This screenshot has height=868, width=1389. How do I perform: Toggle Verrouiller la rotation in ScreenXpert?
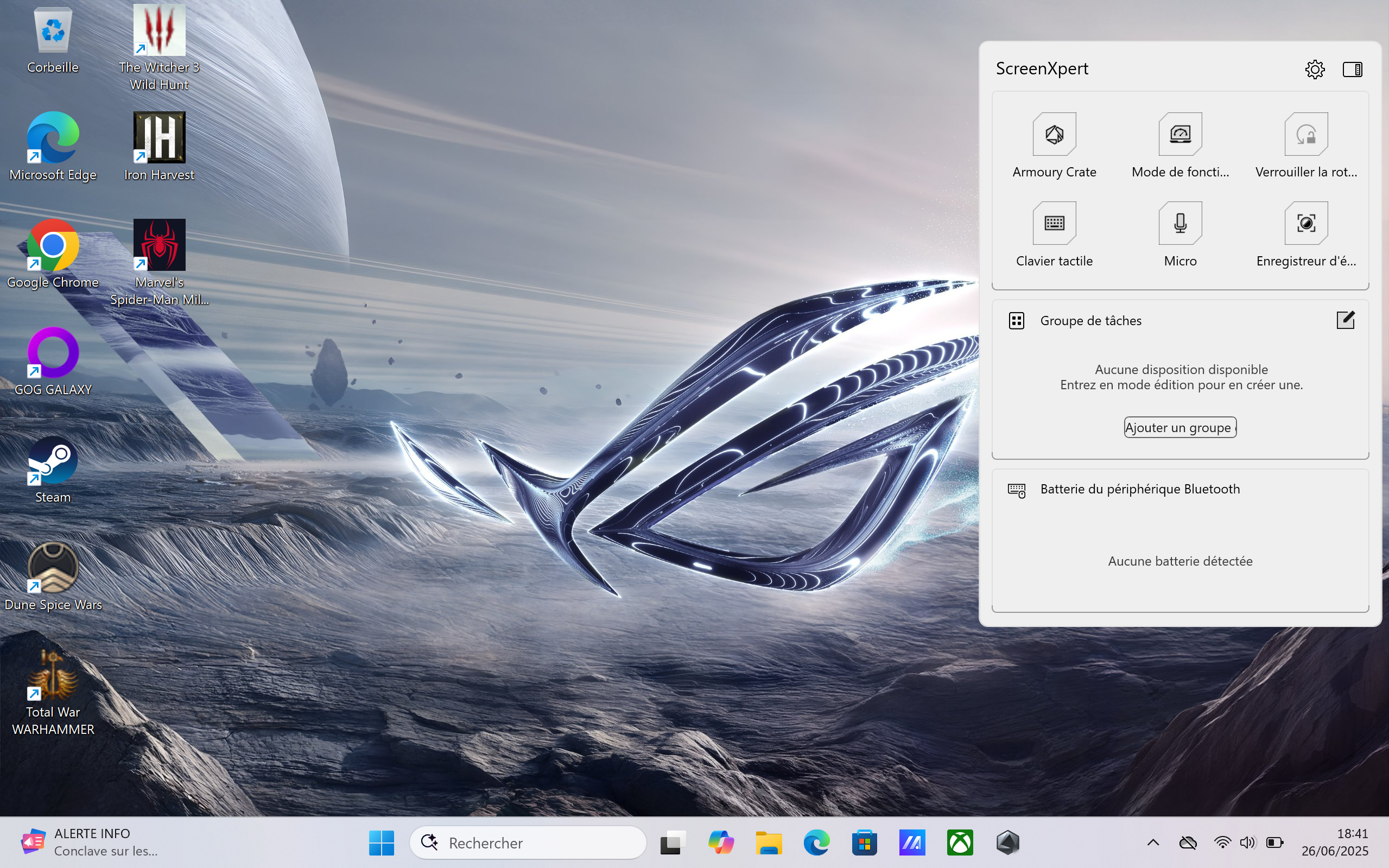click(1306, 134)
